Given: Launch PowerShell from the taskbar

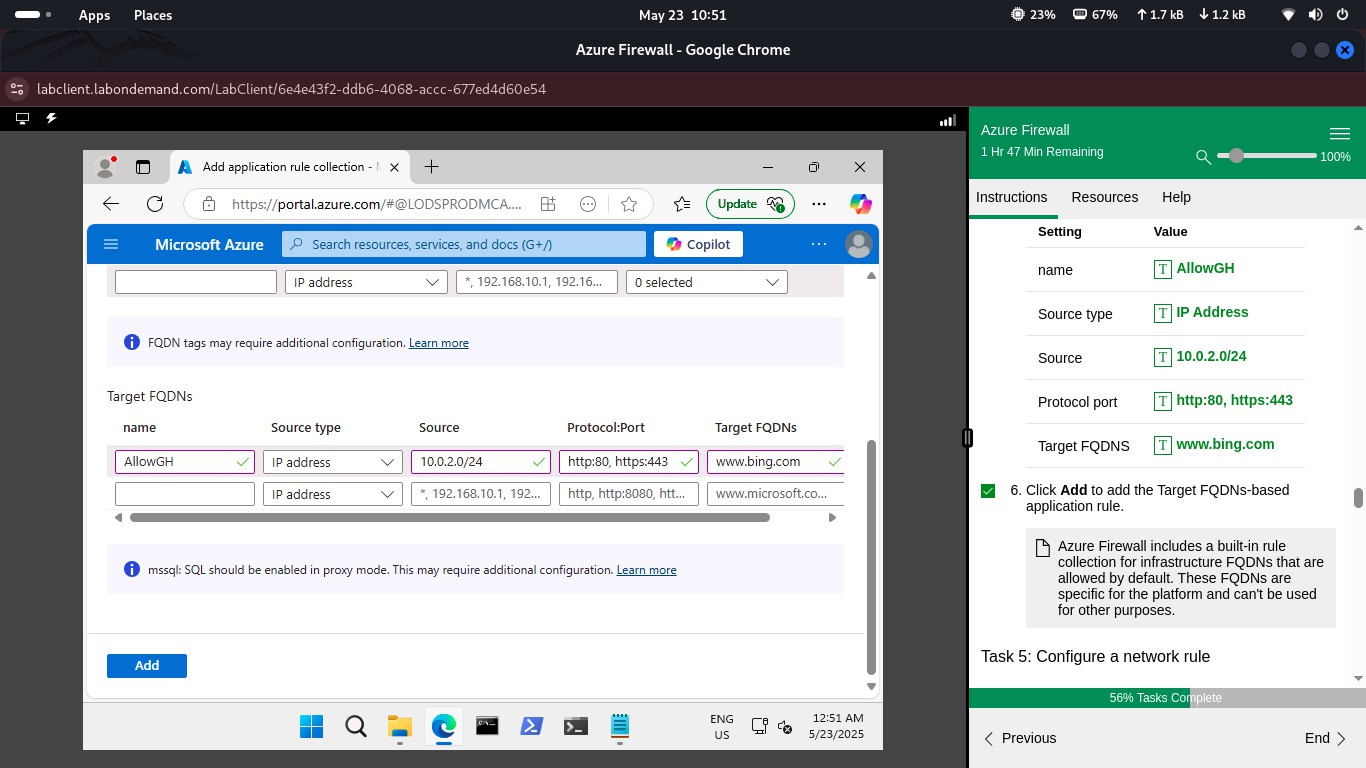Looking at the screenshot, I should pos(531,726).
